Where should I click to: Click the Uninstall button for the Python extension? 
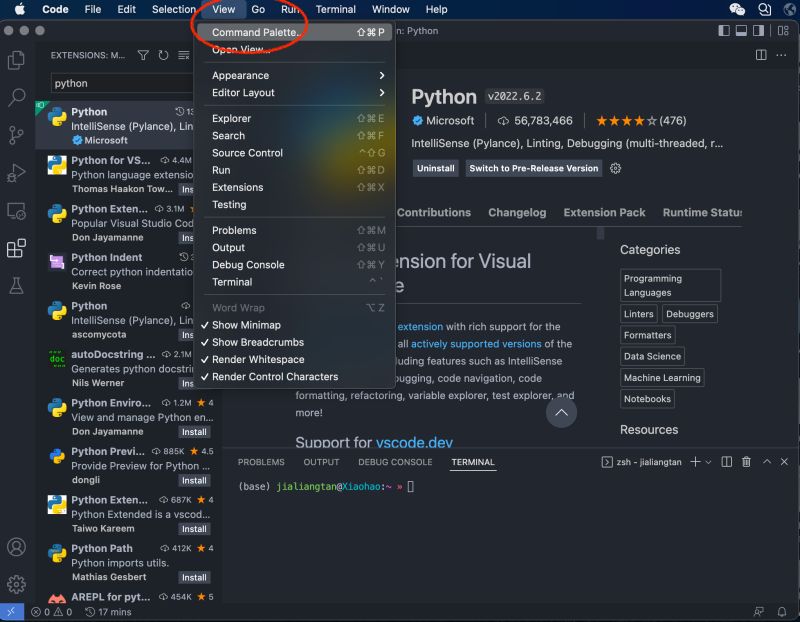pyautogui.click(x=435, y=168)
